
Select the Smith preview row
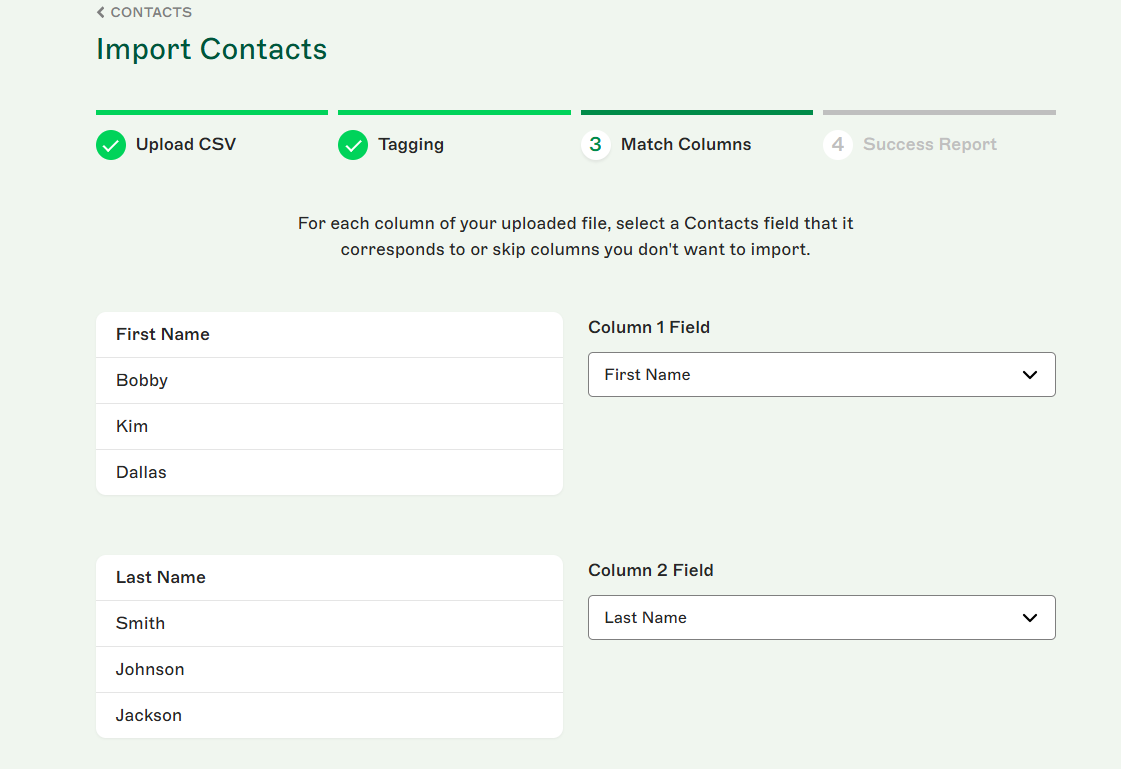329,623
